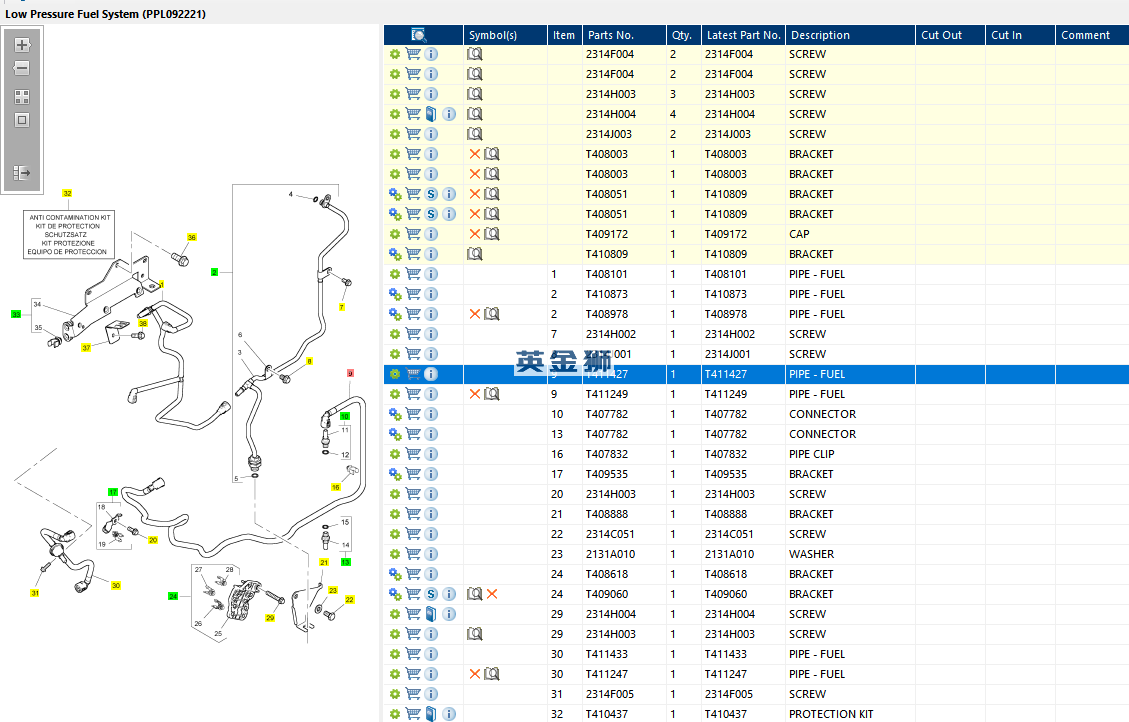Select callout 16 on the diagram

point(336,487)
